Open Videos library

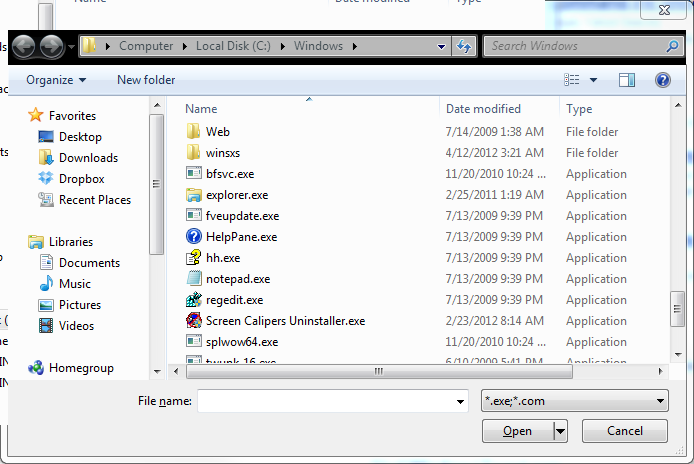[77, 326]
